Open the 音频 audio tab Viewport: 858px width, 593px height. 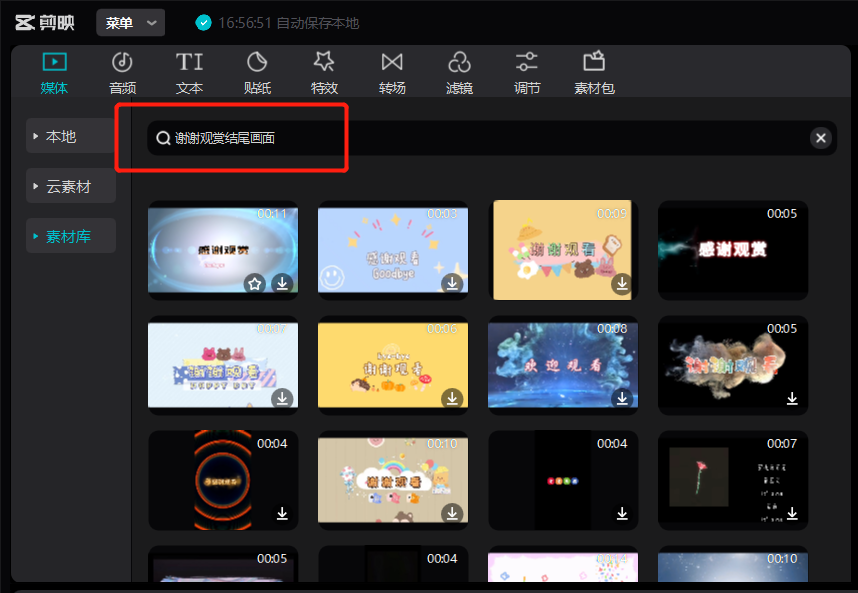point(122,73)
